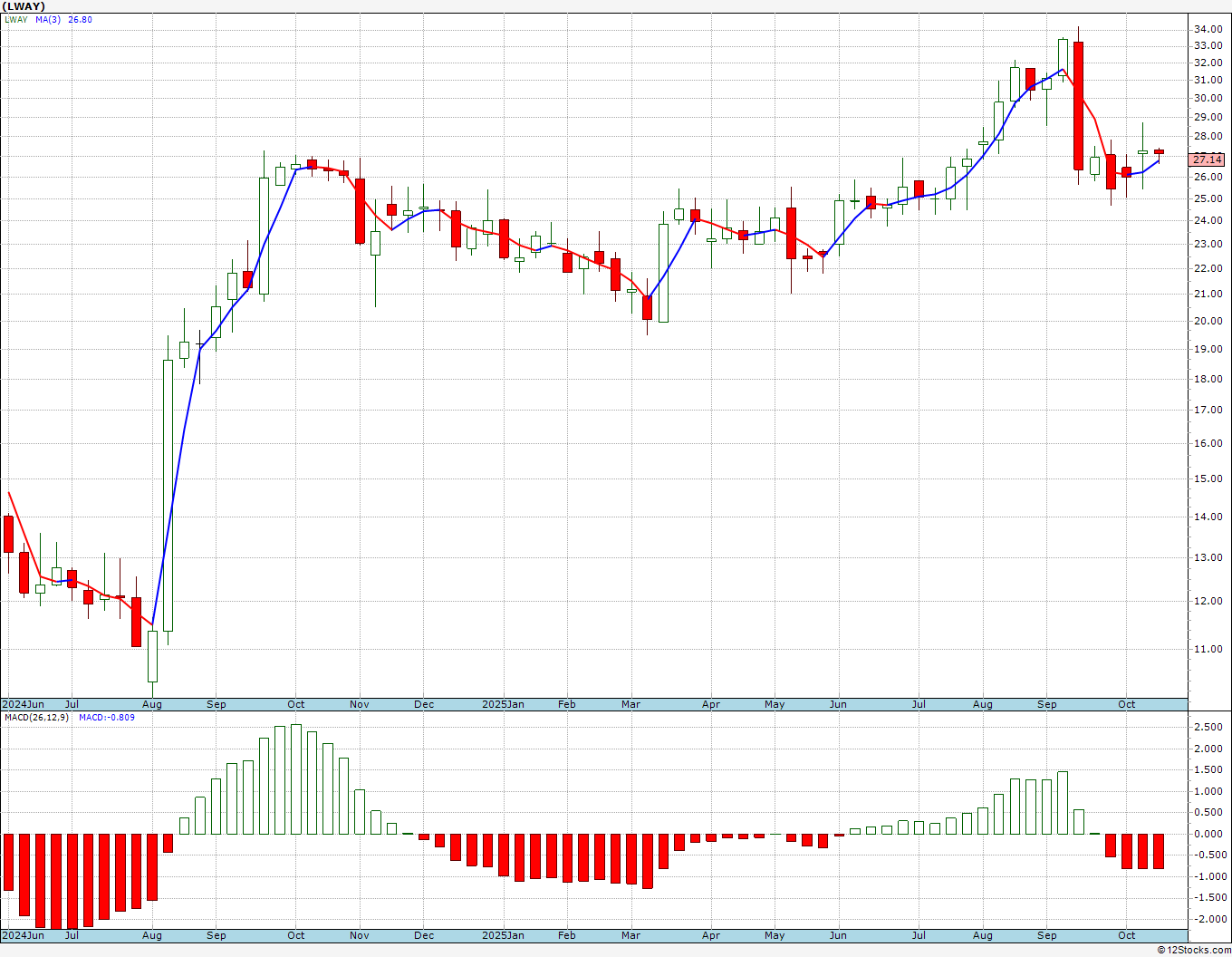Click the 13.00 price axis label
Viewport: 1232px width, 957px height.
click(x=1207, y=557)
